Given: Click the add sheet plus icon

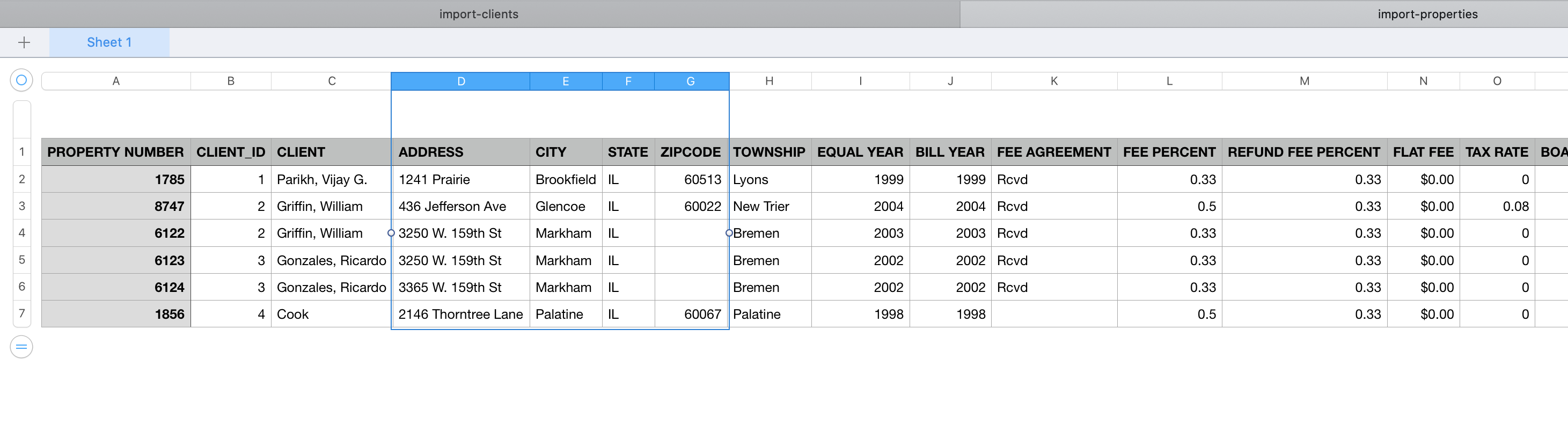Looking at the screenshot, I should point(24,42).
